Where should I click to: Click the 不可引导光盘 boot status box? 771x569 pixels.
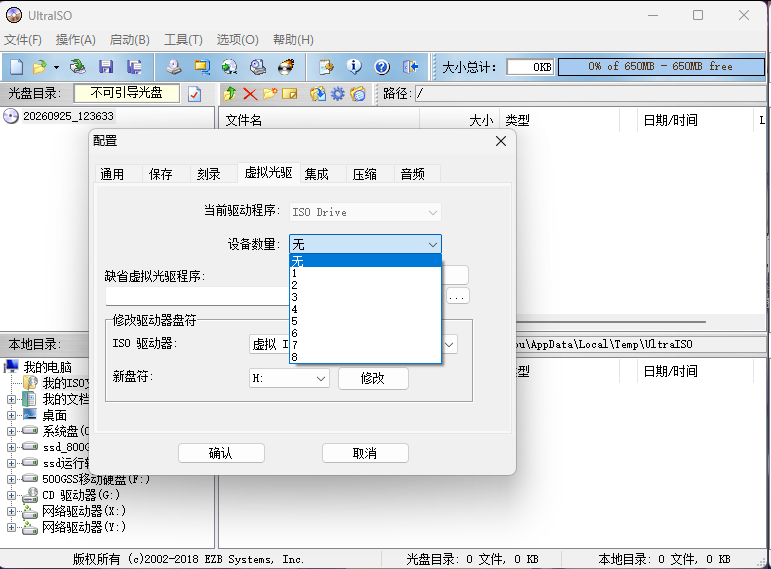126,93
